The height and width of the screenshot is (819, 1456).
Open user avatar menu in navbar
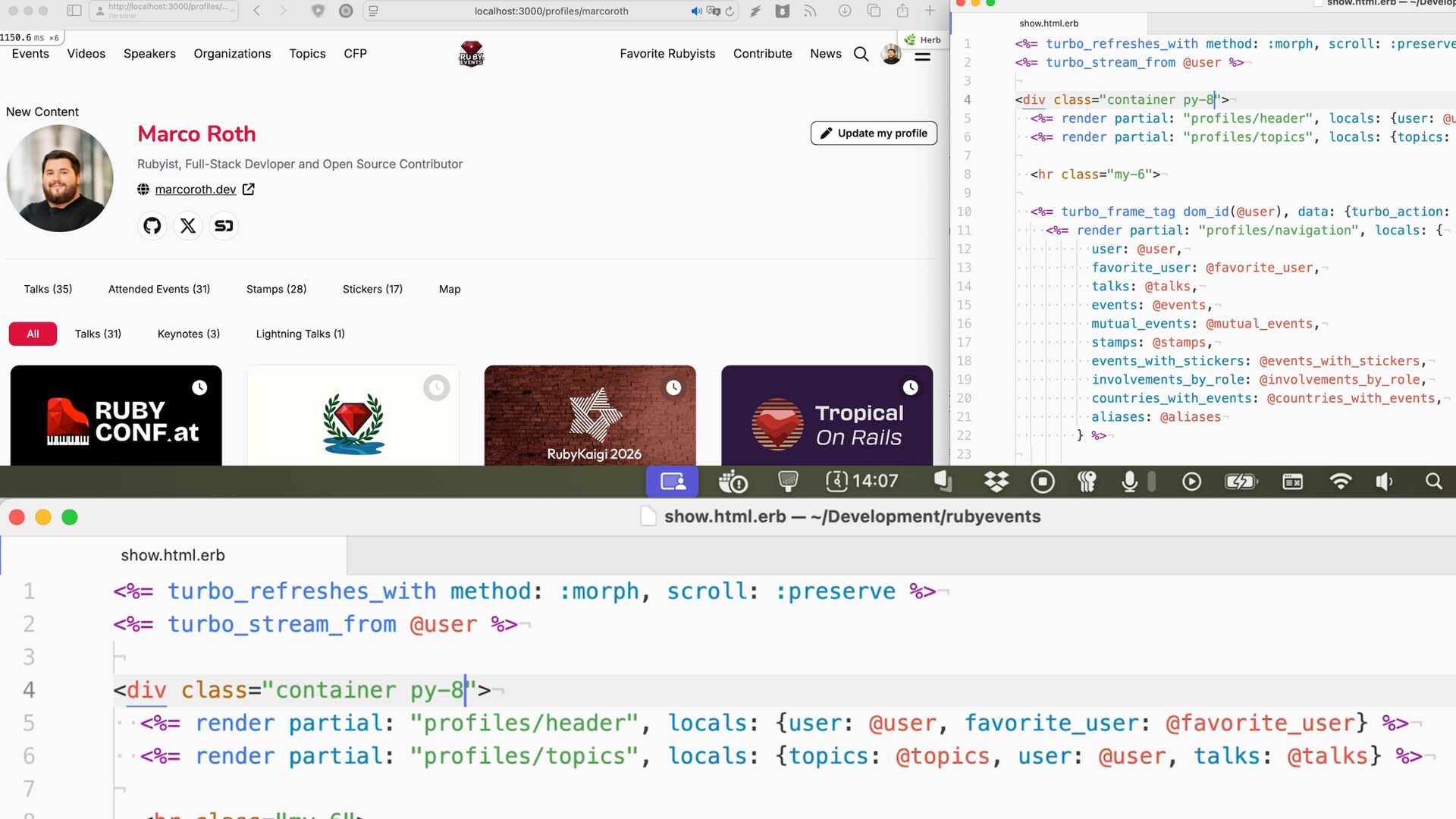(891, 54)
